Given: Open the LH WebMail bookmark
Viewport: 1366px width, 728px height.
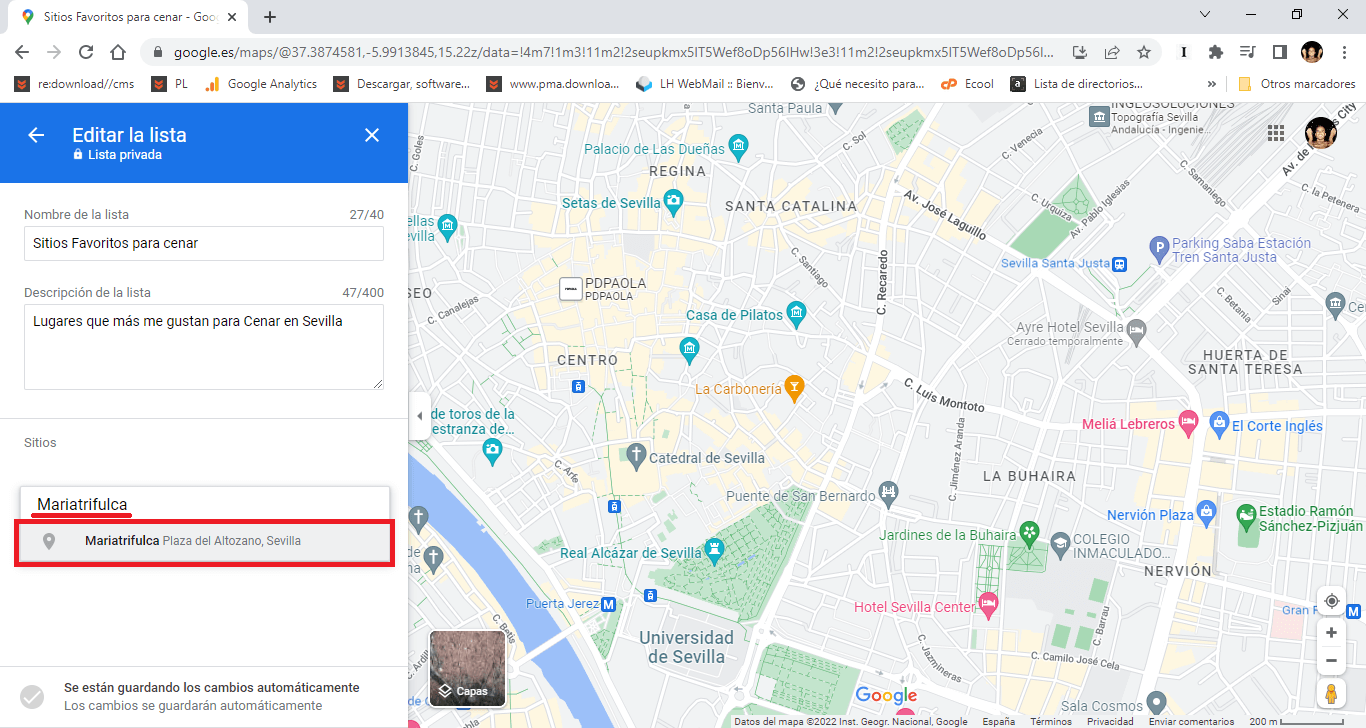Looking at the screenshot, I should tap(704, 84).
